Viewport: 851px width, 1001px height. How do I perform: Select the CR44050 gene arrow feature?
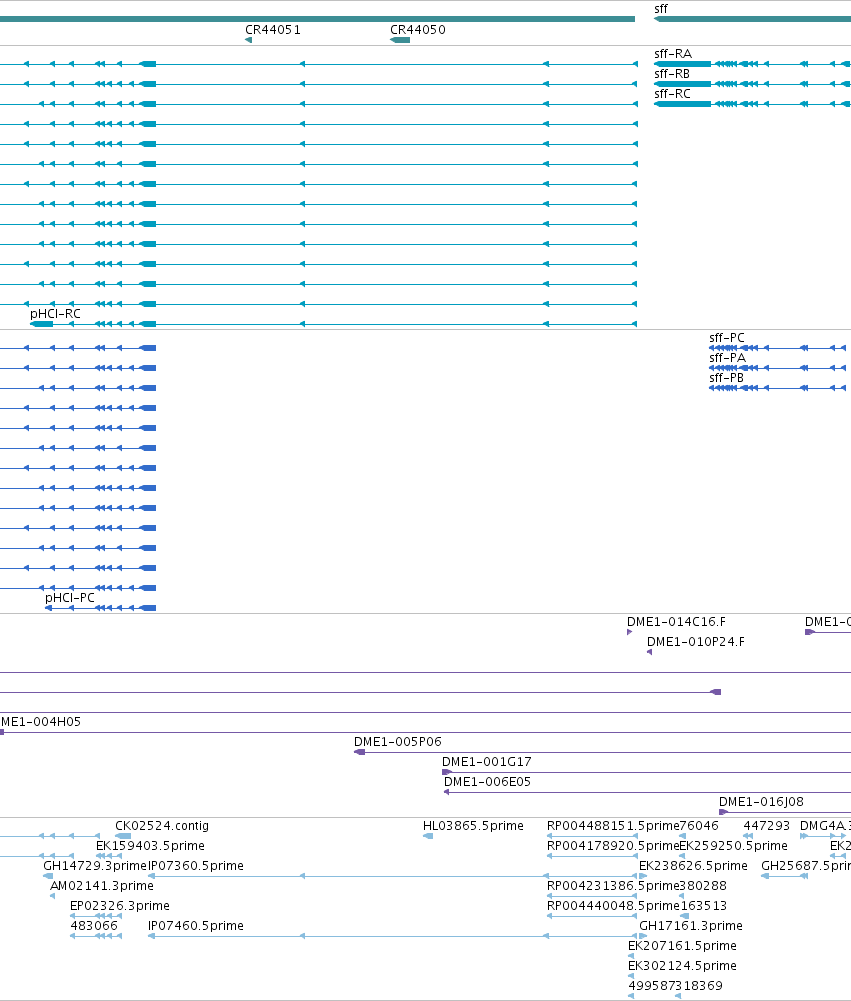point(400,40)
